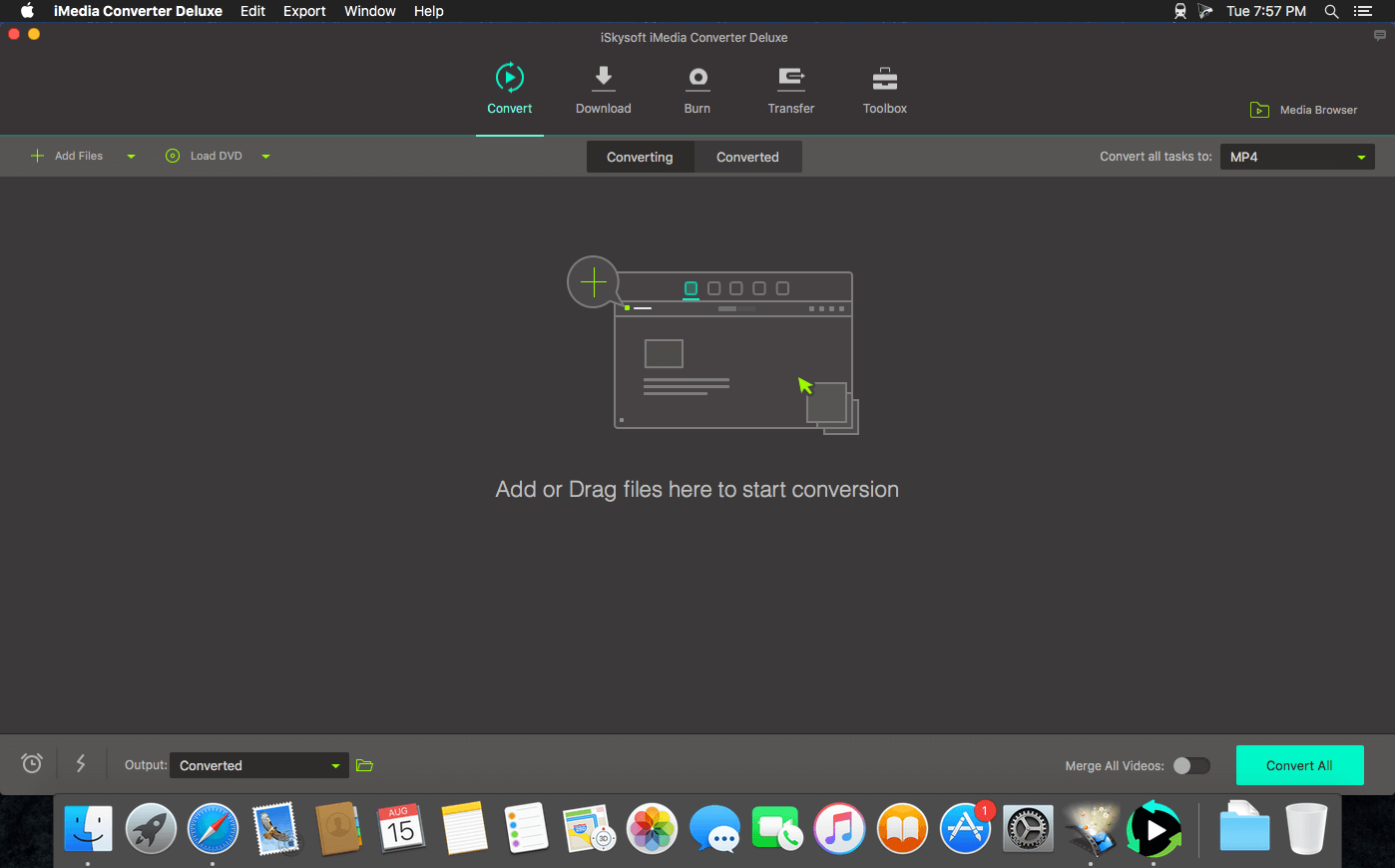Open the Toolbox section
This screenshot has height=868, width=1395.
tap(885, 90)
